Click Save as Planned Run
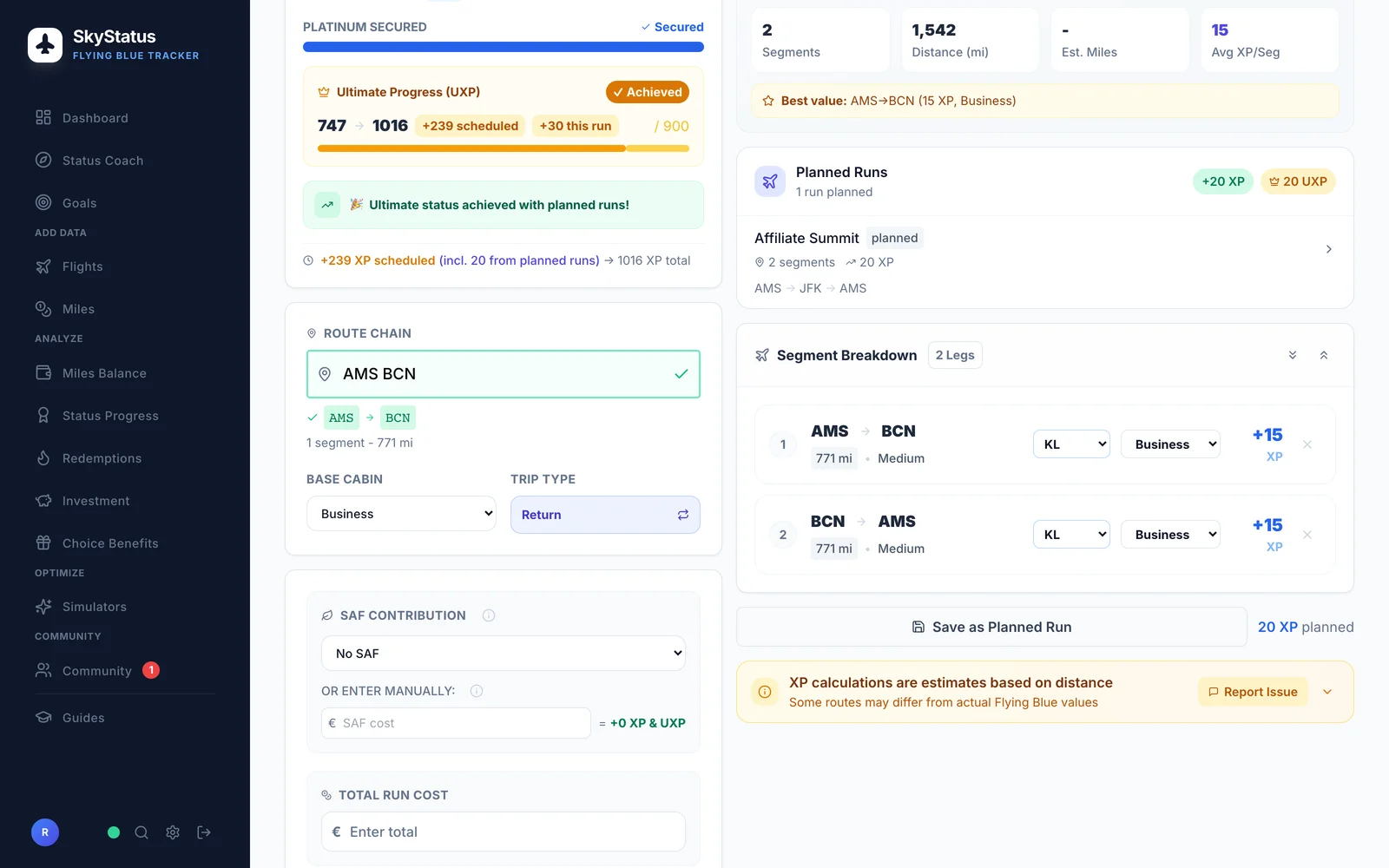The image size is (1389, 868). pos(991,627)
